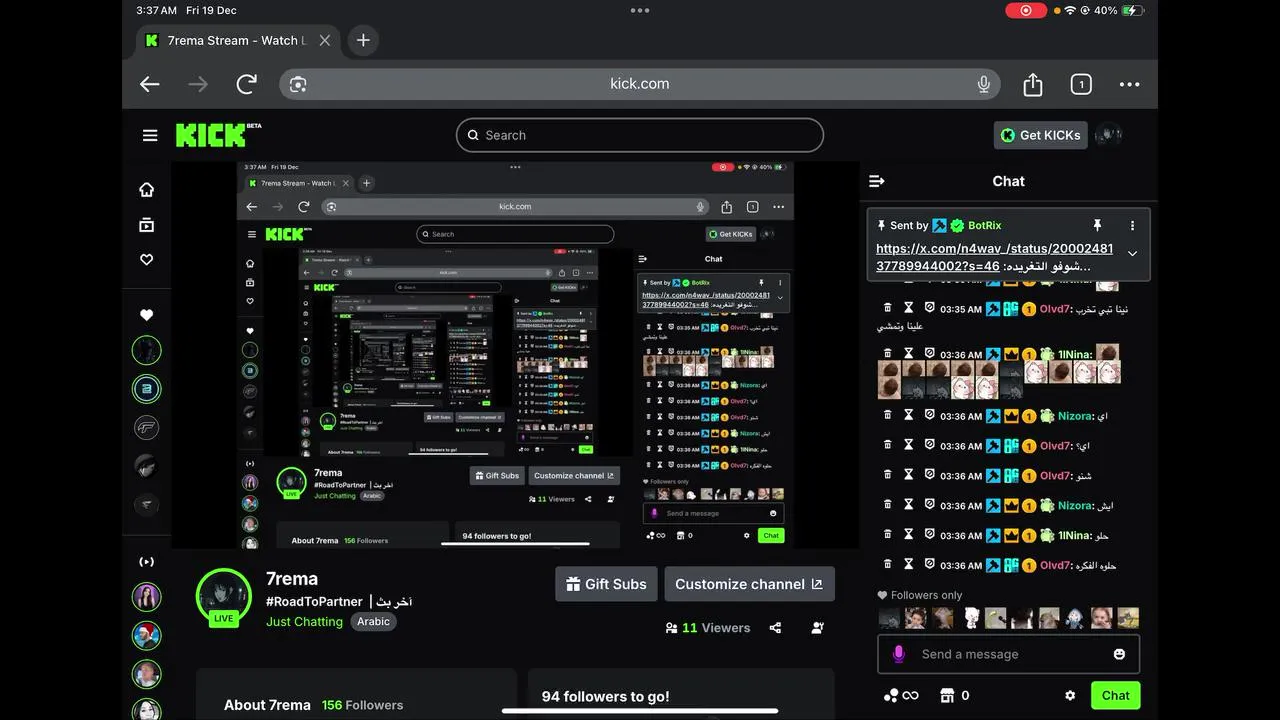This screenshot has width=1280, height=720.
Task: Pick the white bear cartoon quick emote
Action: 970,618
